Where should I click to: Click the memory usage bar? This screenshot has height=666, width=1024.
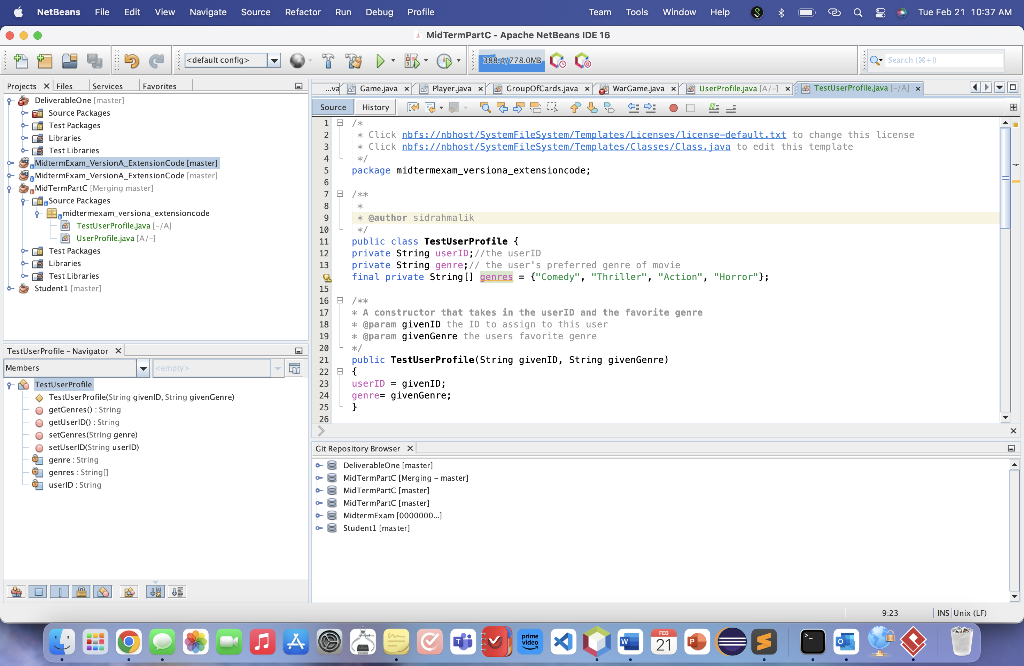[x=511, y=61]
